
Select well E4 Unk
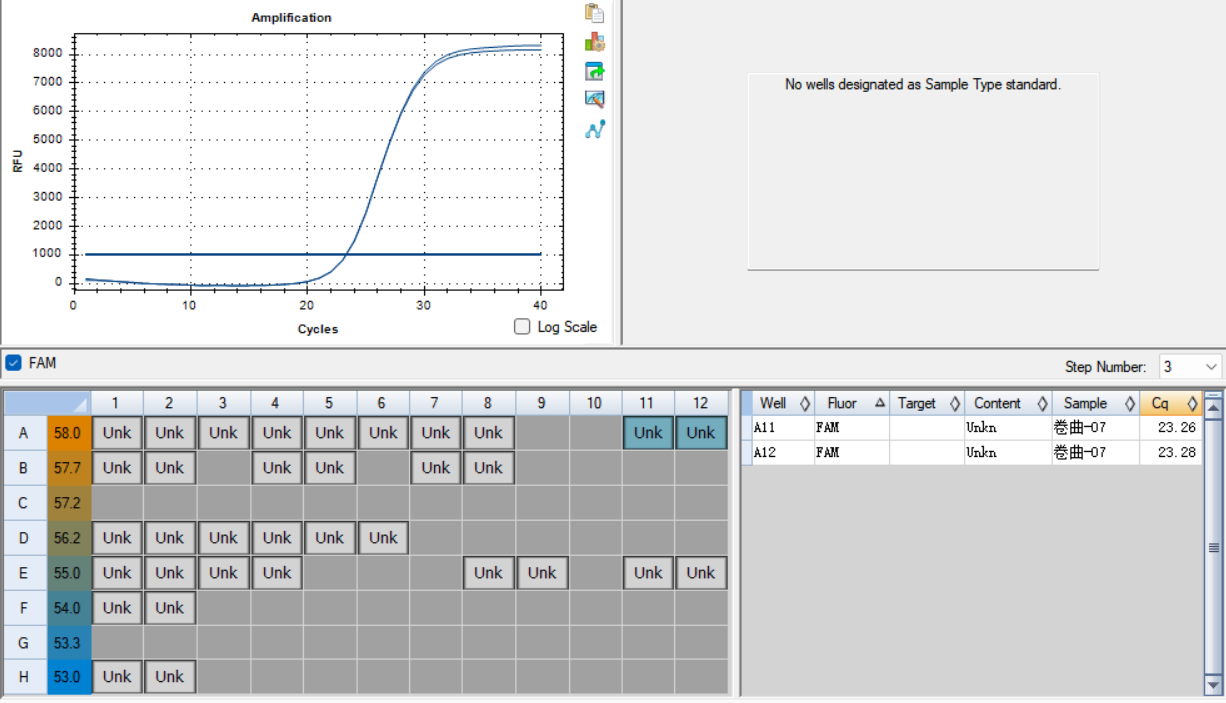[x=276, y=573]
